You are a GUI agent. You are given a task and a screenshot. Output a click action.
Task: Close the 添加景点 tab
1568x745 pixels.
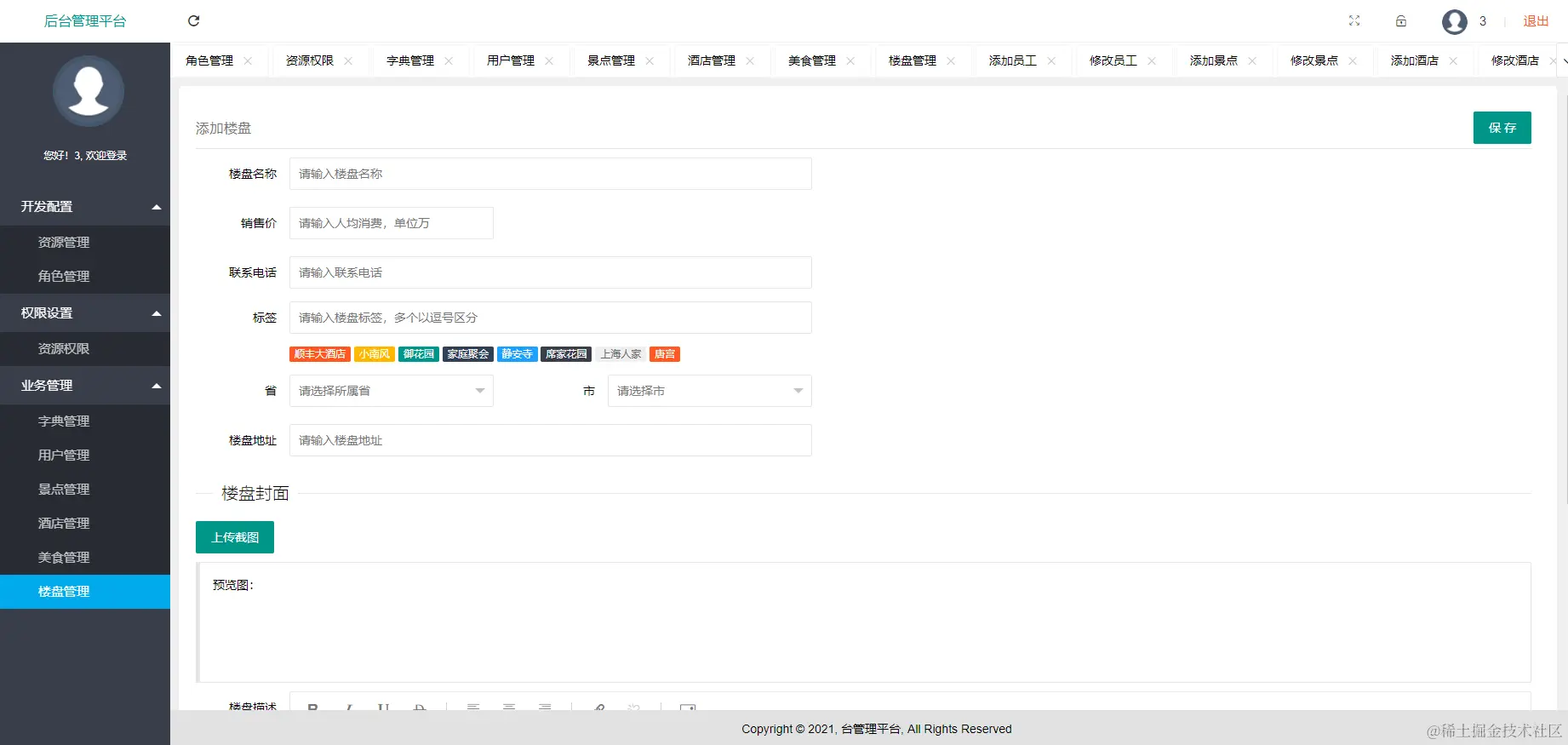tap(1252, 60)
